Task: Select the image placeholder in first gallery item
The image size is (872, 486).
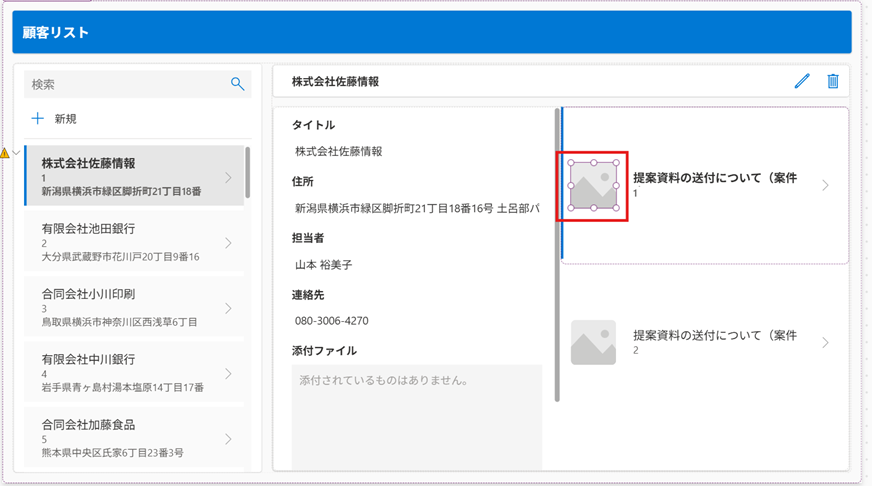Action: pos(594,186)
